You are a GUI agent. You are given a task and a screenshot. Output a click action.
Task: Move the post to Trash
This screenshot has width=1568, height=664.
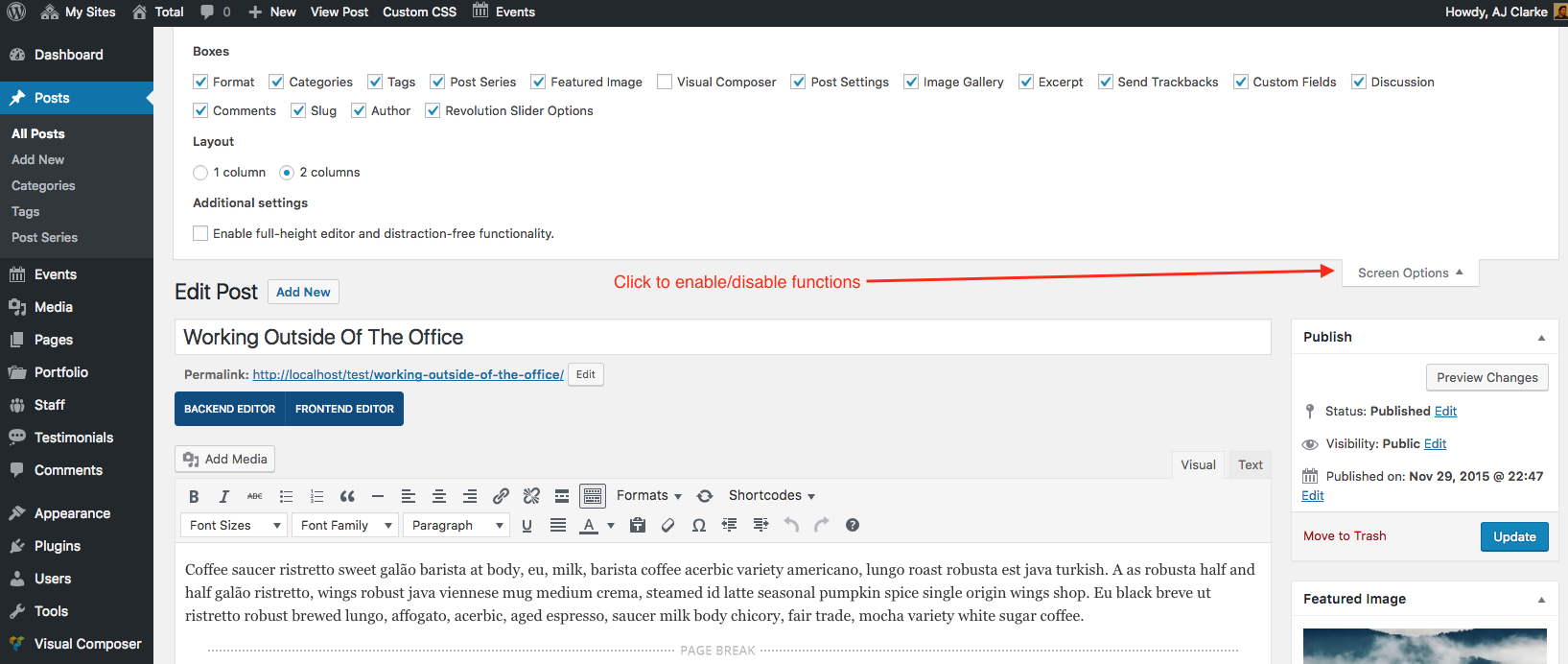tap(1344, 536)
